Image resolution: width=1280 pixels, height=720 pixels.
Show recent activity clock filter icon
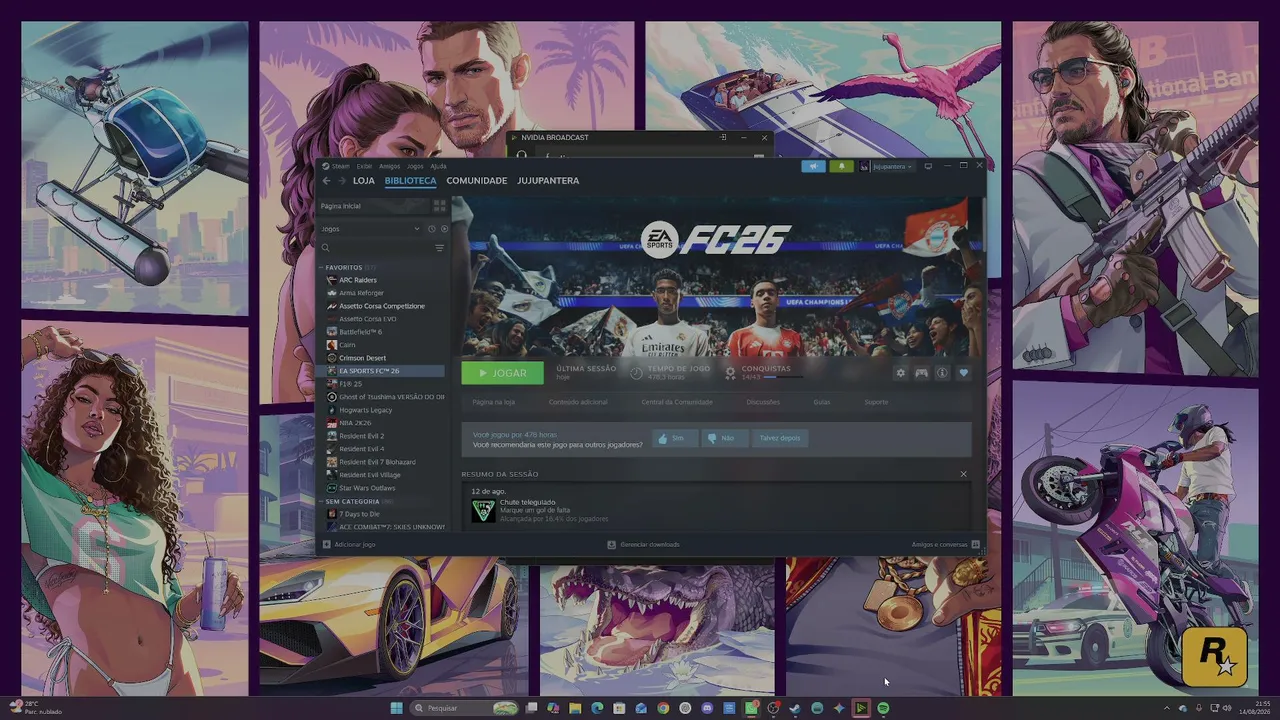coord(432,229)
